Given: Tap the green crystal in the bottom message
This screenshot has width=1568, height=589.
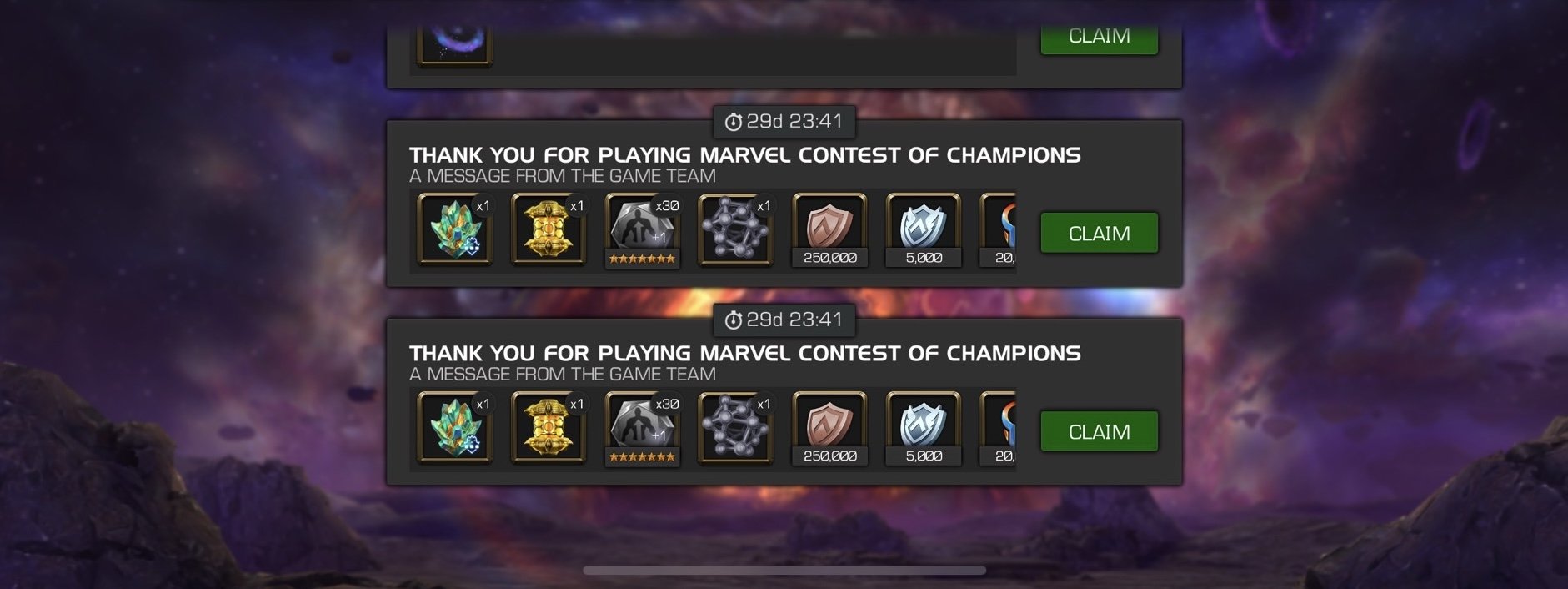Looking at the screenshot, I should (454, 428).
